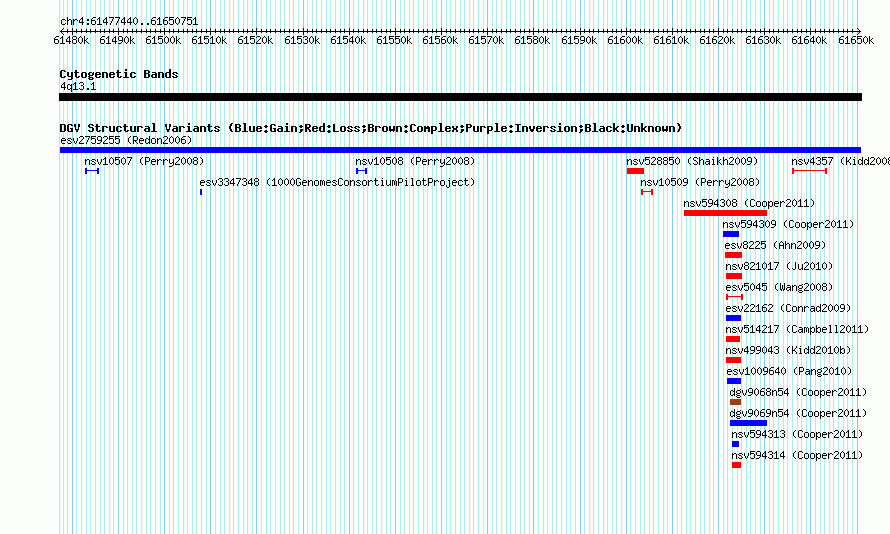Open esv1009640 (Pang2010) variant label

[x=790, y=371]
